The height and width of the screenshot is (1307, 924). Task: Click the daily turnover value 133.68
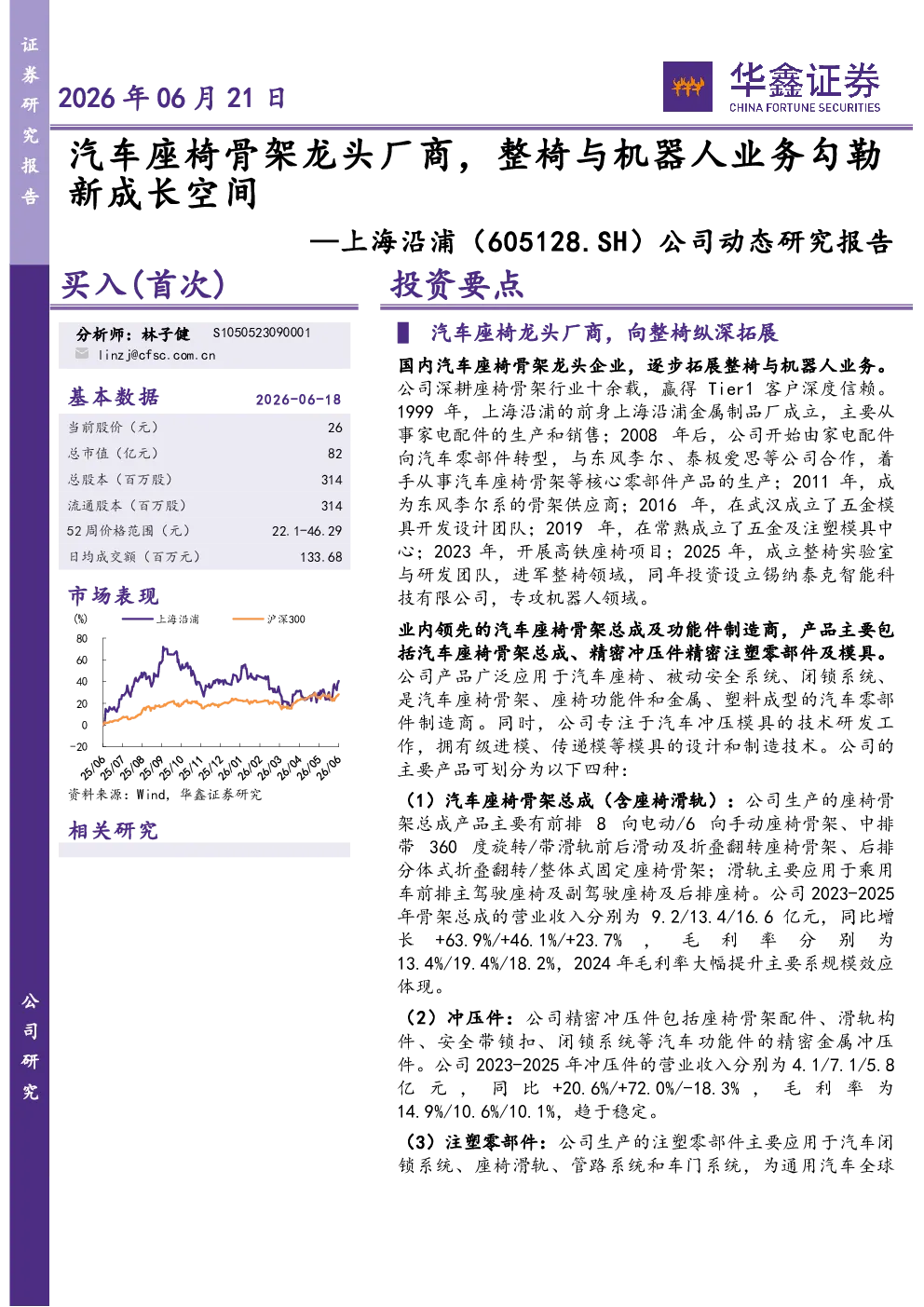point(321,557)
